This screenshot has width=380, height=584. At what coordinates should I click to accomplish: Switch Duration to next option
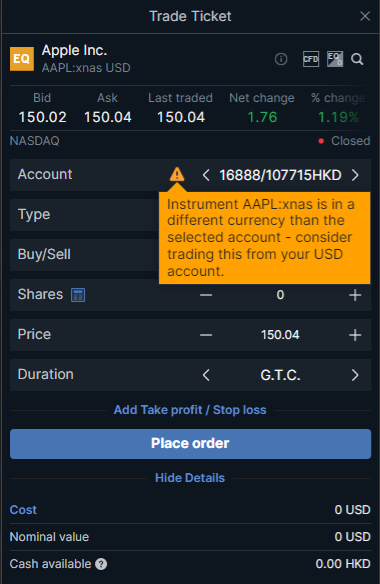tap(355, 375)
